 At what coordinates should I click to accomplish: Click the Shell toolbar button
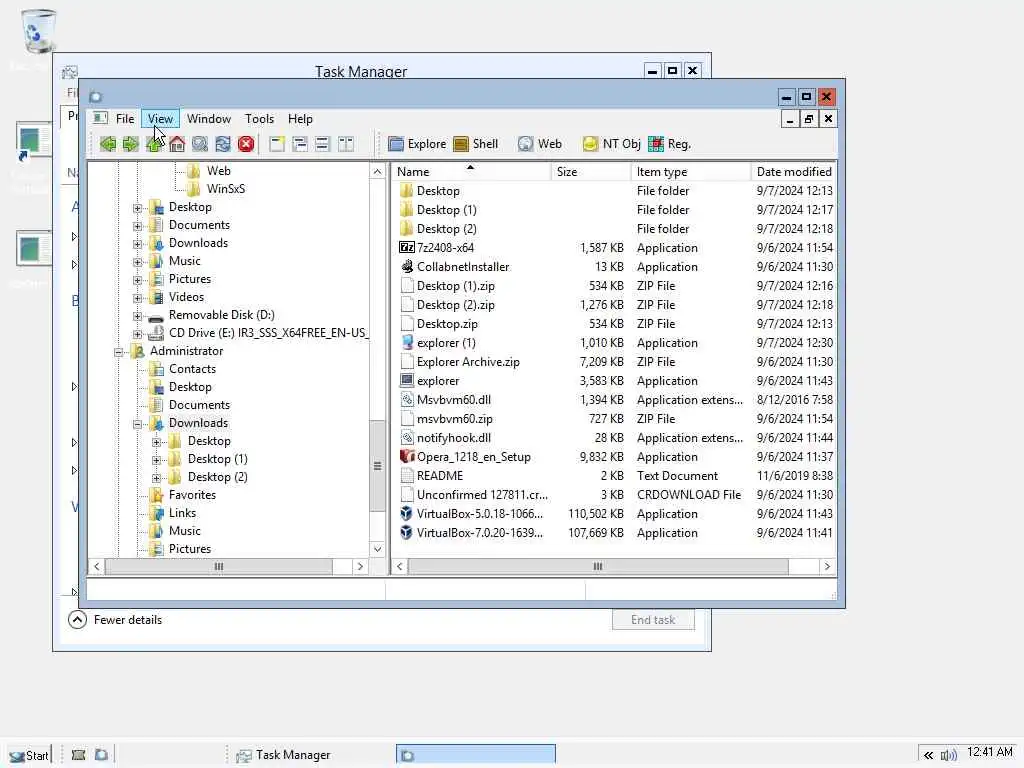(x=475, y=144)
